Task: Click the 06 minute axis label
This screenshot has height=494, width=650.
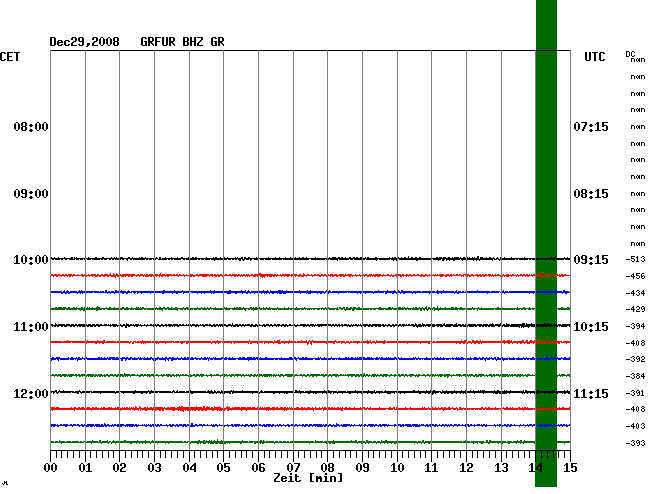Action: tap(258, 468)
